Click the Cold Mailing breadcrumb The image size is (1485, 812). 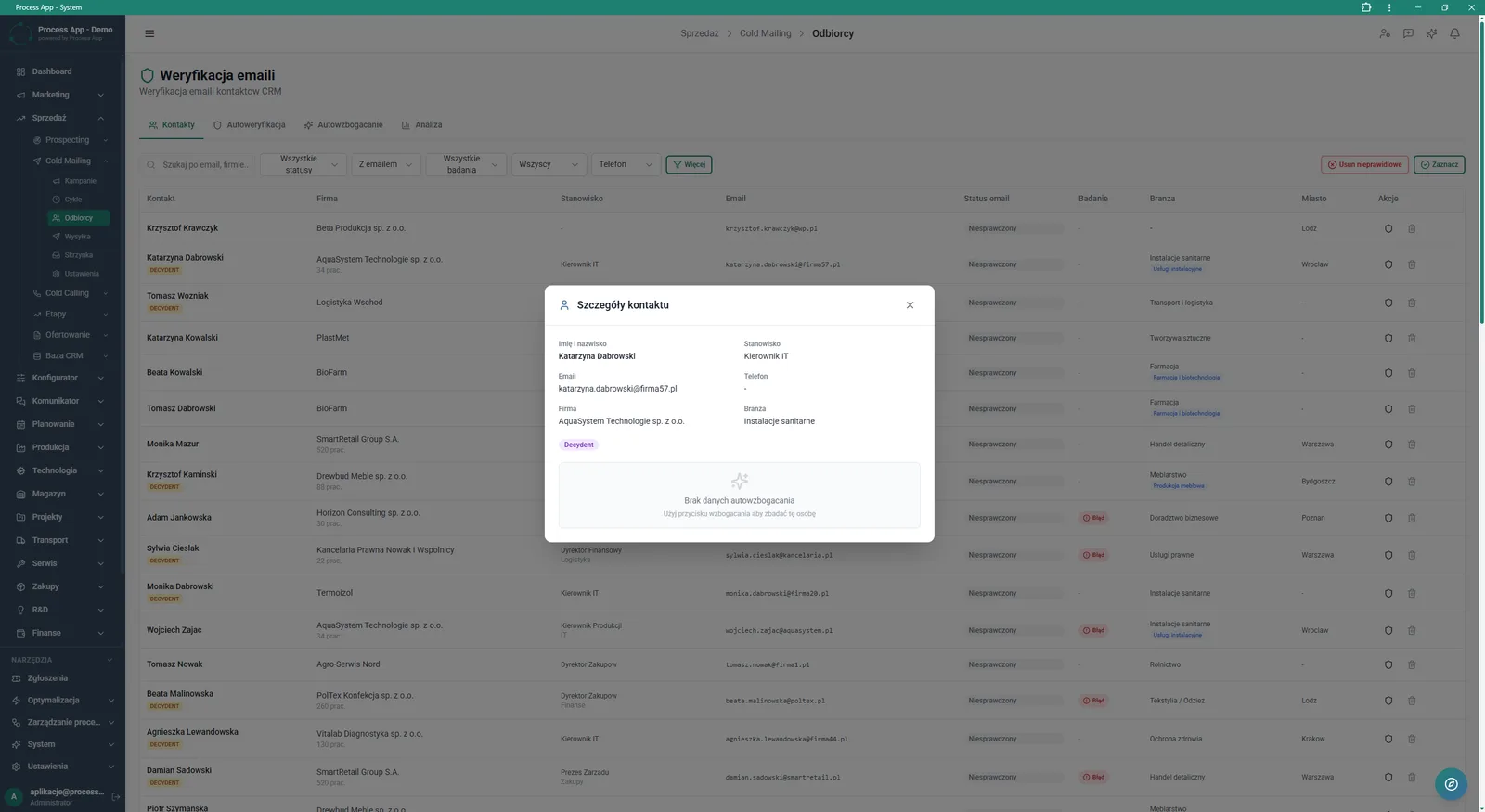pyautogui.click(x=766, y=33)
